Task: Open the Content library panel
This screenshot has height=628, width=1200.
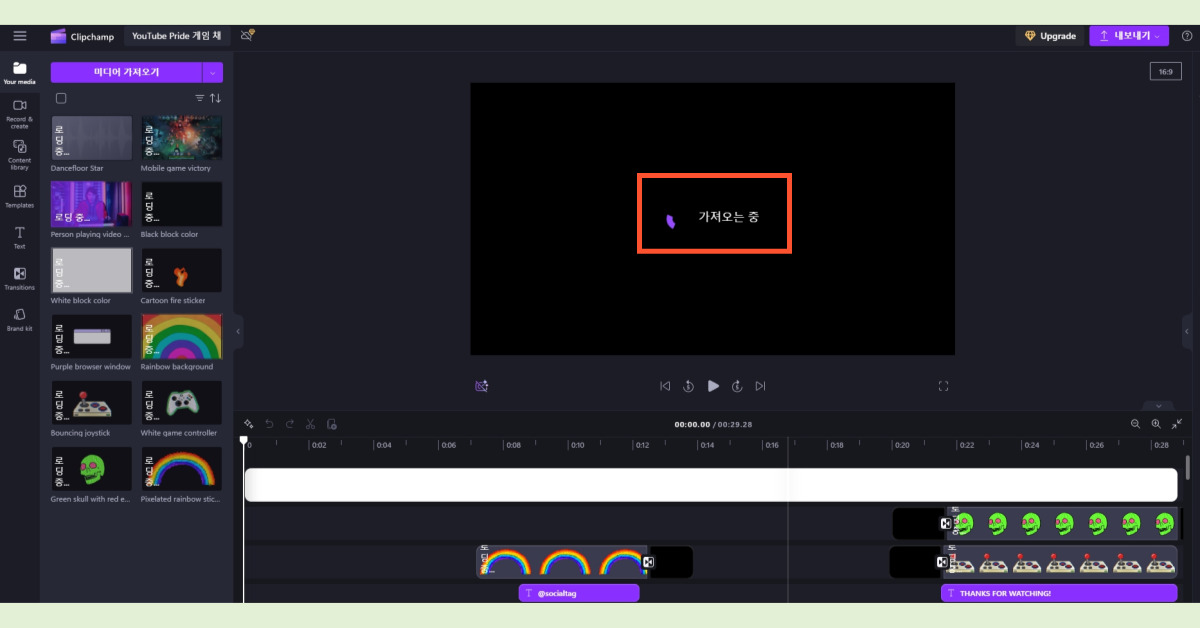Action: (19, 155)
